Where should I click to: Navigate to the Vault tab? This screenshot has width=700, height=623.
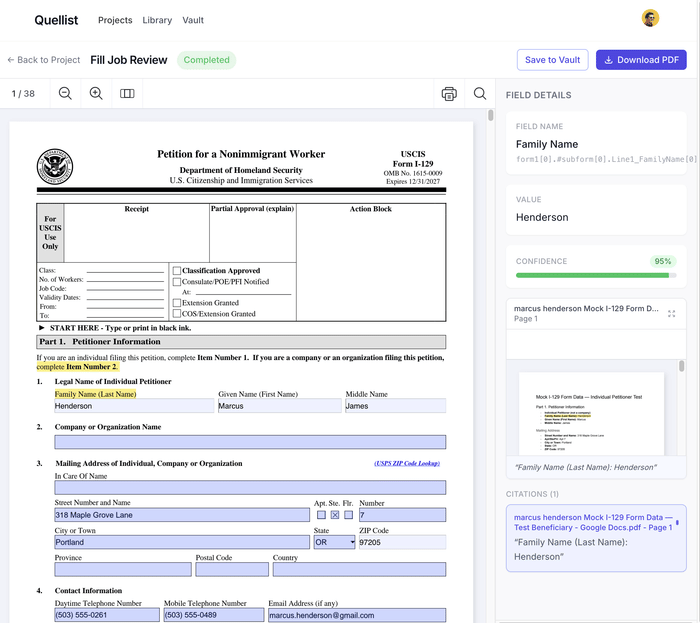(193, 20)
